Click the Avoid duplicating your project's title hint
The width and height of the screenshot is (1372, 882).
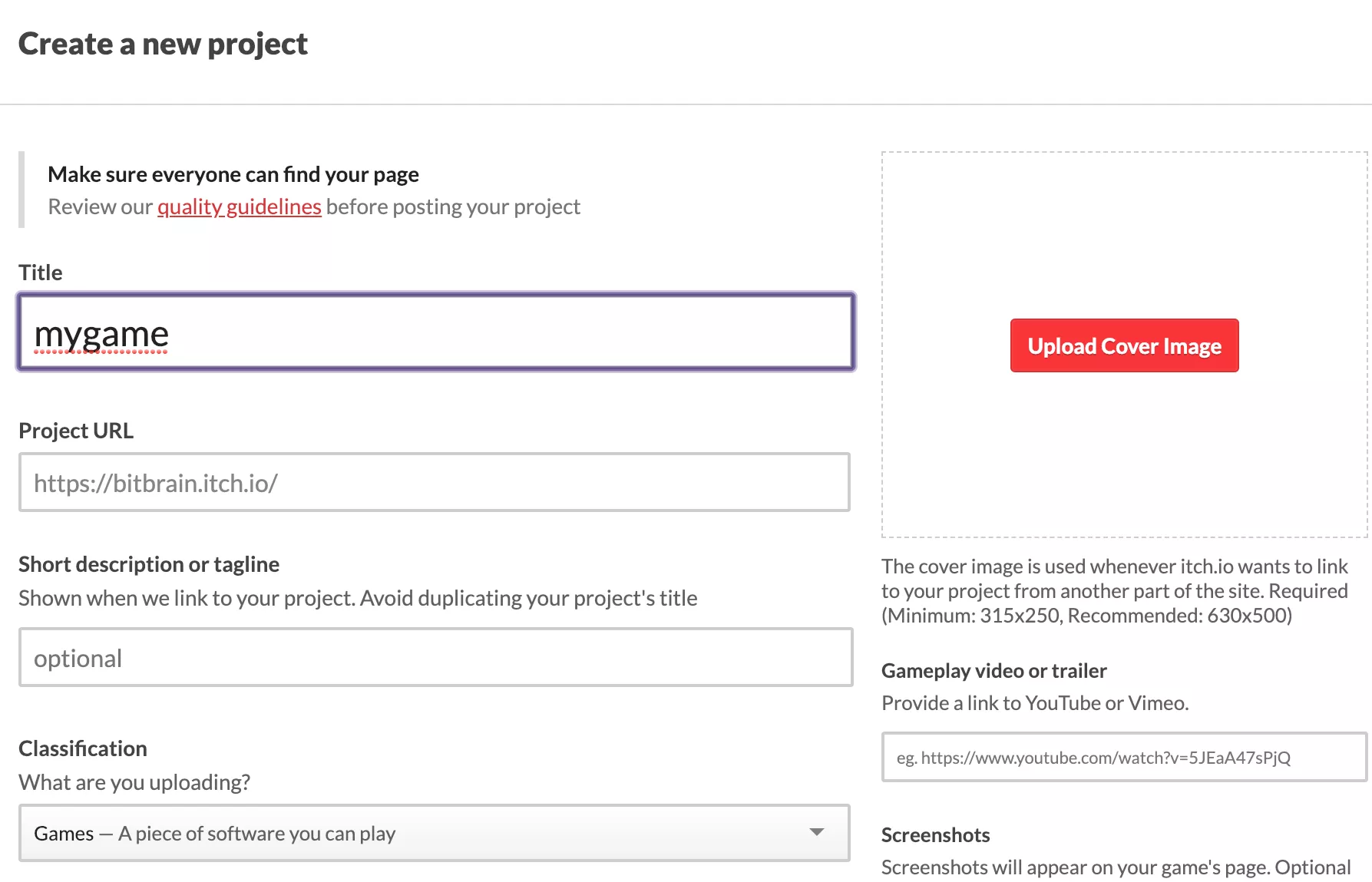(529, 598)
